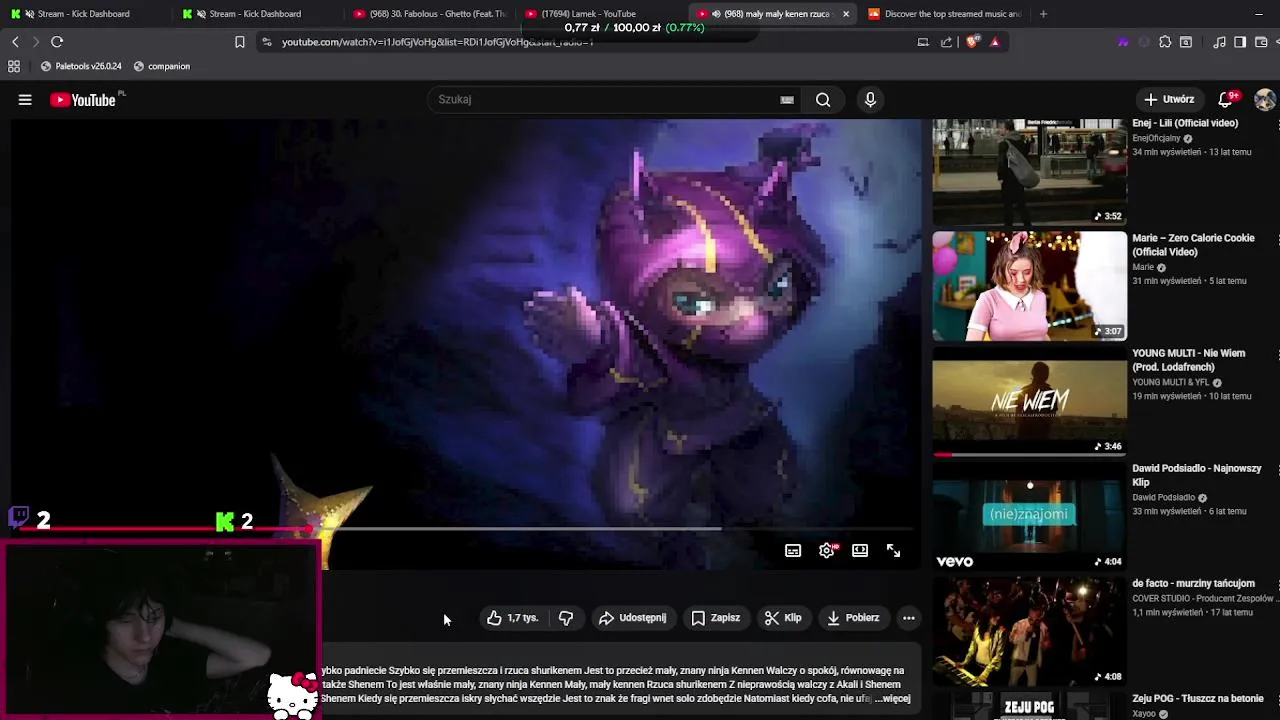Open the de facto murzyny tańcujom thumbnail

point(1030,631)
